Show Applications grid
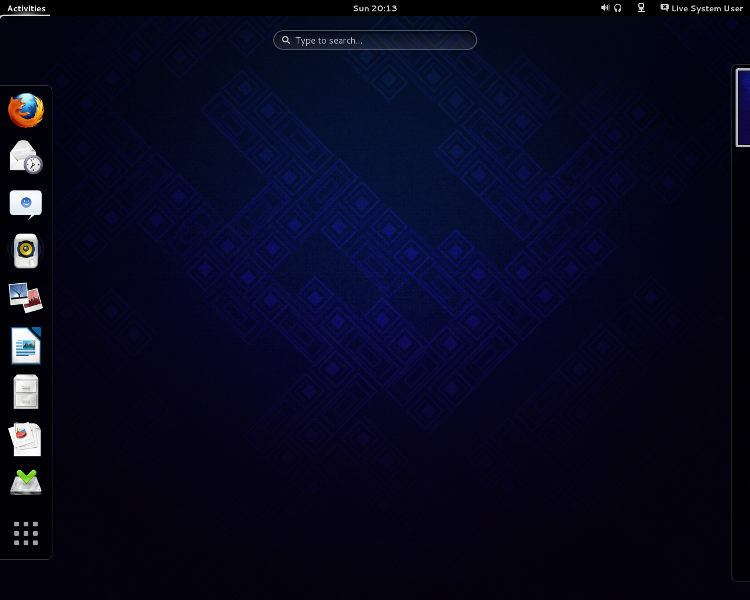 tap(26, 533)
